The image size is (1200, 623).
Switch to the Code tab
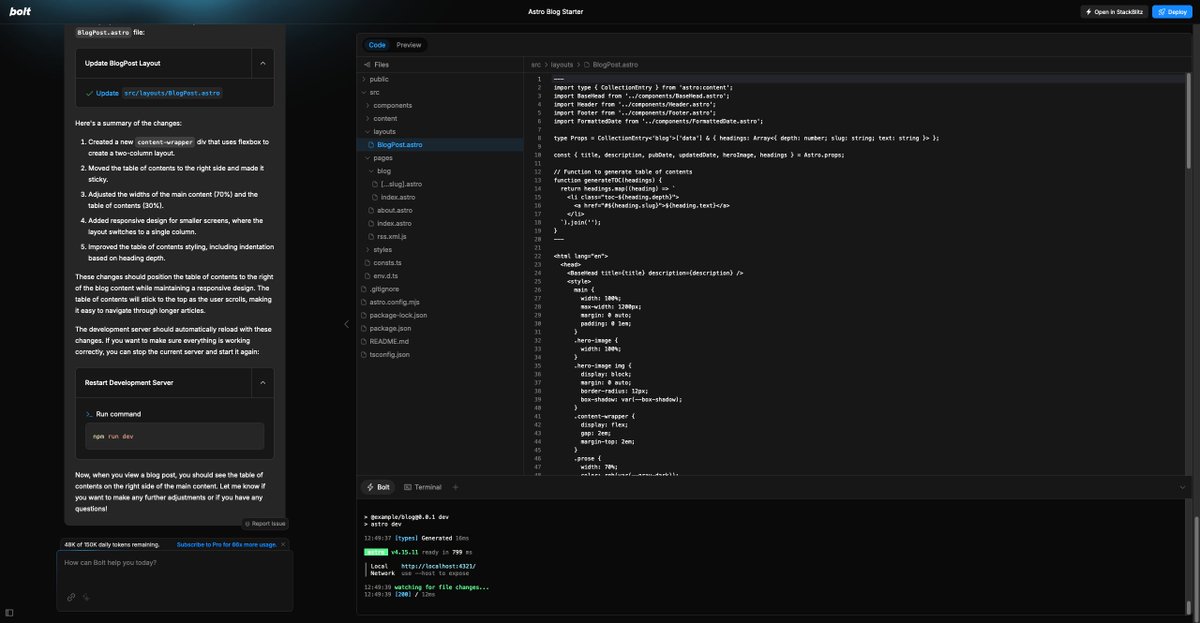[x=377, y=45]
